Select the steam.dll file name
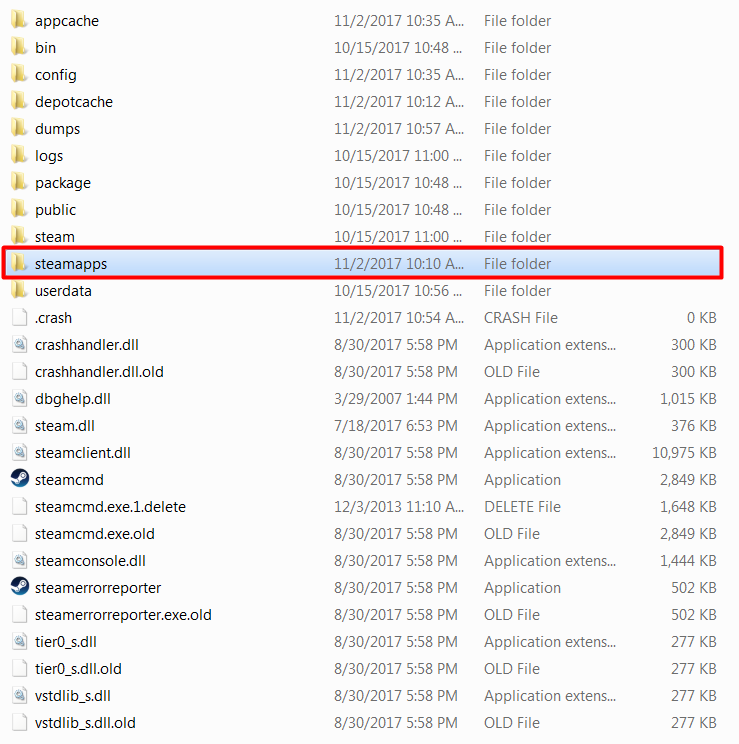This screenshot has width=739, height=744. (65, 426)
